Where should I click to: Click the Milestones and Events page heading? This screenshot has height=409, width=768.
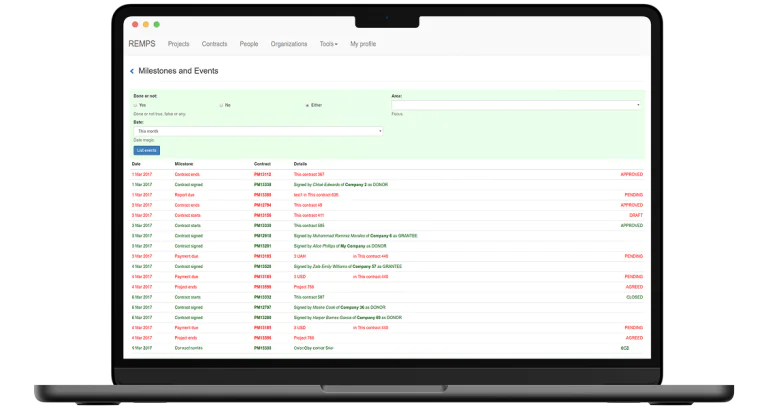pyautogui.click(x=178, y=71)
